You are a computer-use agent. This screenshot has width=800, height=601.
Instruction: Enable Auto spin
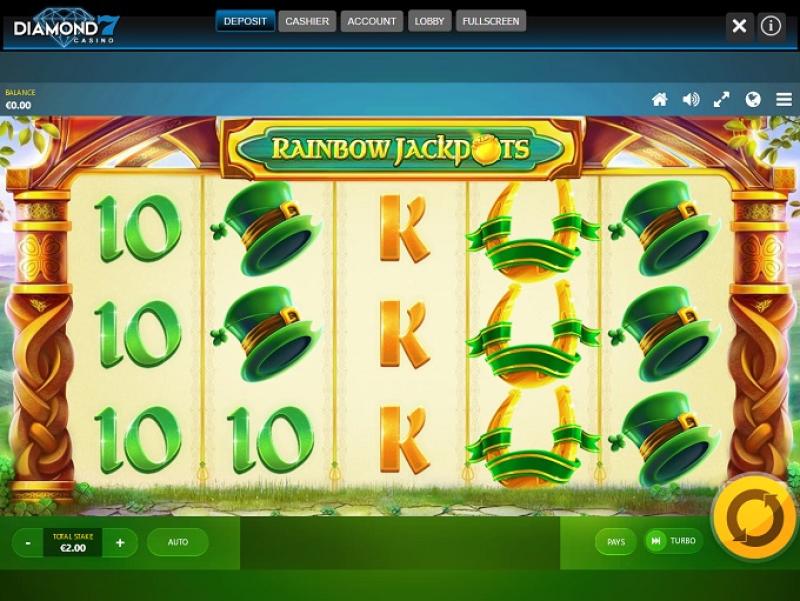point(178,542)
